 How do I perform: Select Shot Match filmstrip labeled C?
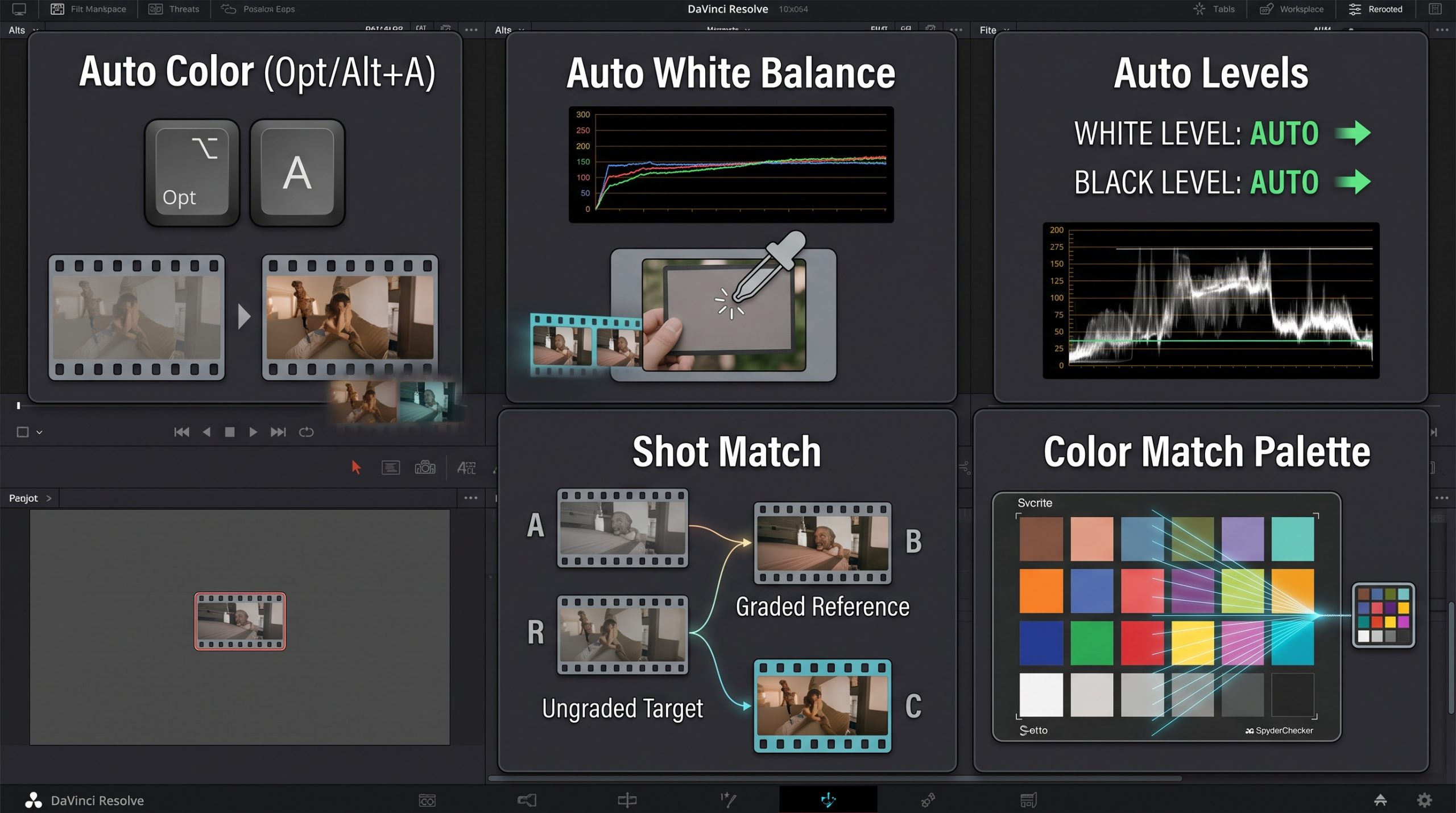822,706
